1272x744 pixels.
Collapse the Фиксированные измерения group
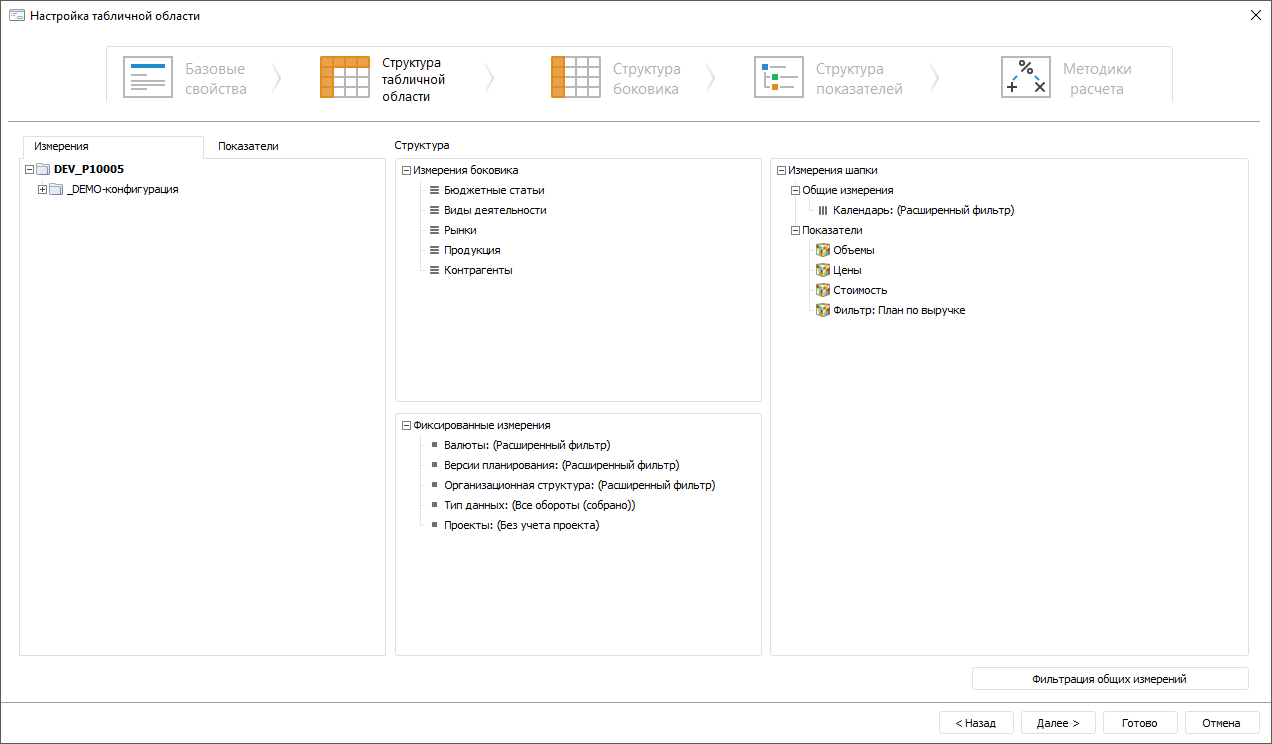(406, 426)
